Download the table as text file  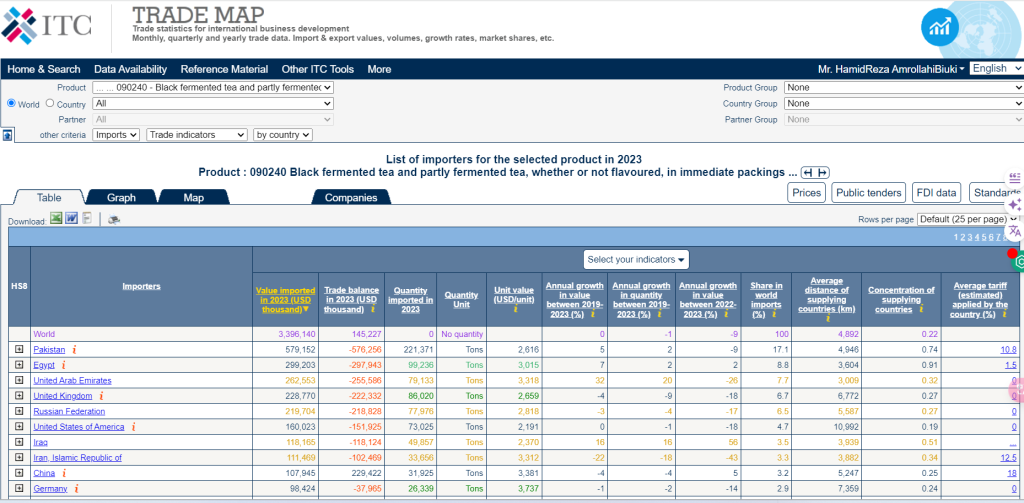pyautogui.click(x=87, y=219)
